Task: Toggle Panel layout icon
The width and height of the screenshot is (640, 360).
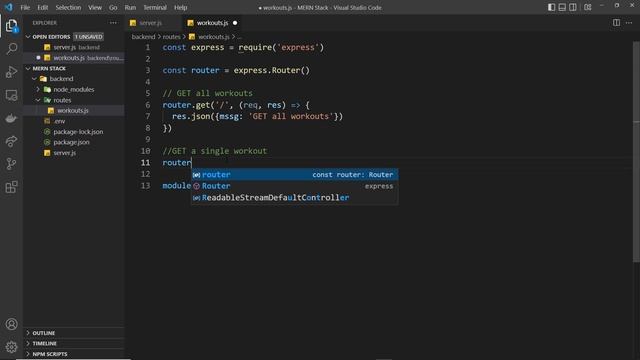Action: click(562, 7)
